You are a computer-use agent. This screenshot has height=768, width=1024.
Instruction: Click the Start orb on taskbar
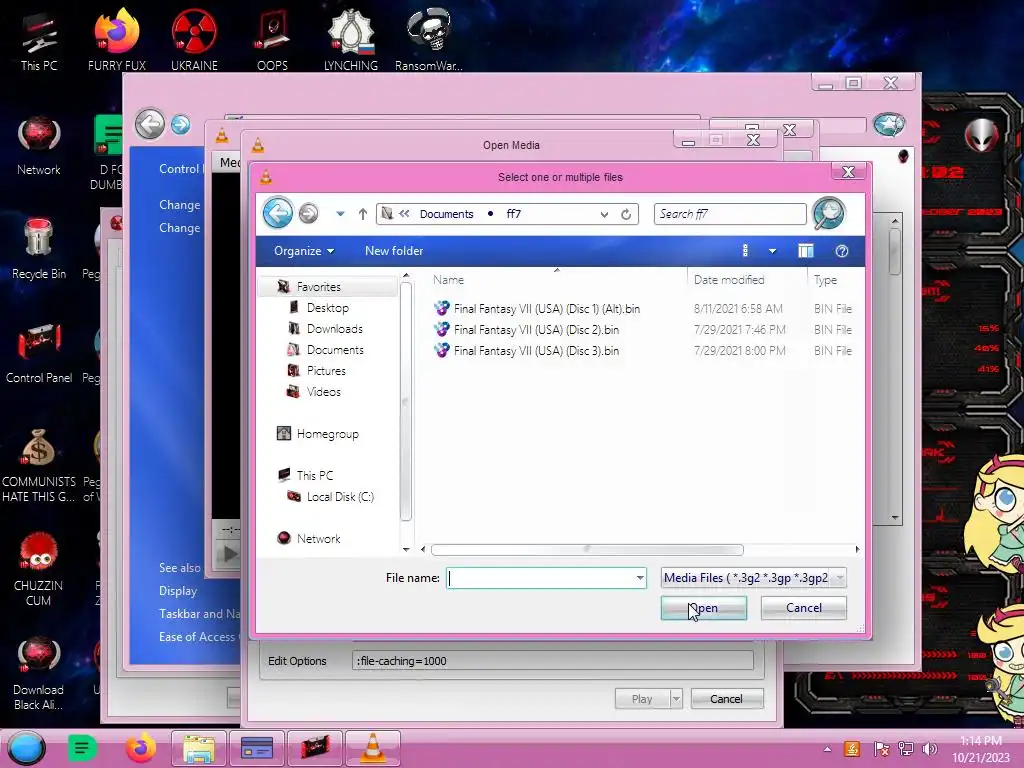click(26, 748)
